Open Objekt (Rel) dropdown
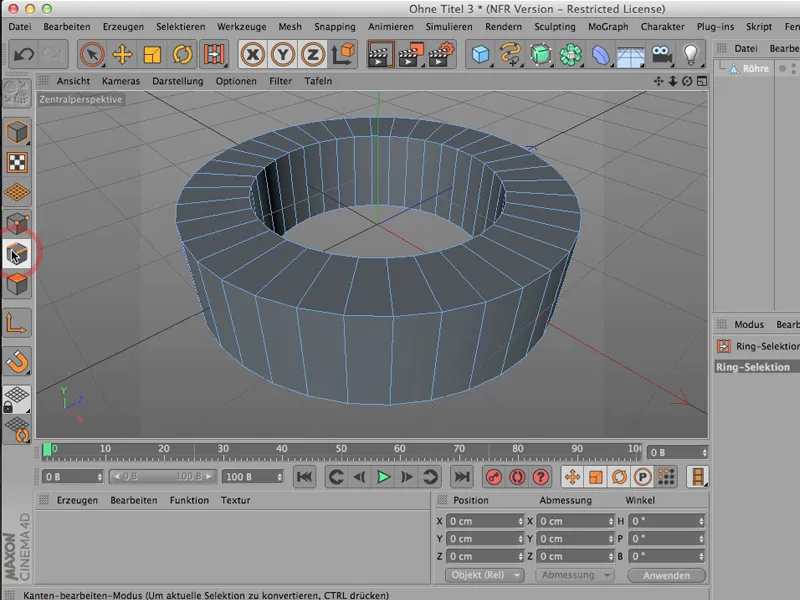This screenshot has height=600, width=800. pyautogui.click(x=485, y=575)
